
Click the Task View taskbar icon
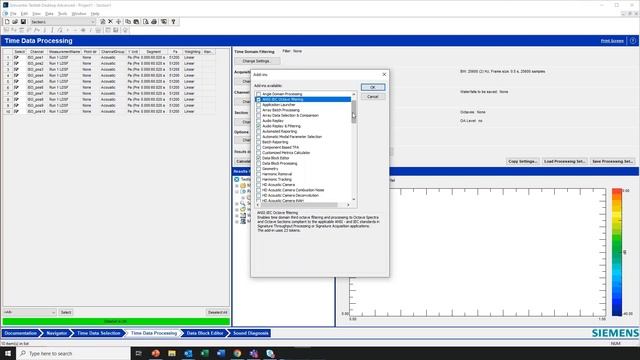click(x=138, y=353)
